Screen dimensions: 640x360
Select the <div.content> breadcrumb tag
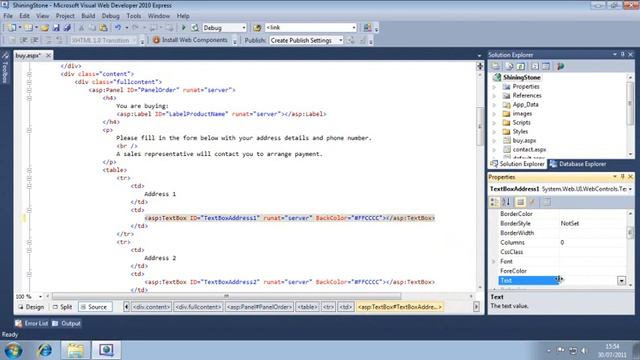[x=151, y=307]
